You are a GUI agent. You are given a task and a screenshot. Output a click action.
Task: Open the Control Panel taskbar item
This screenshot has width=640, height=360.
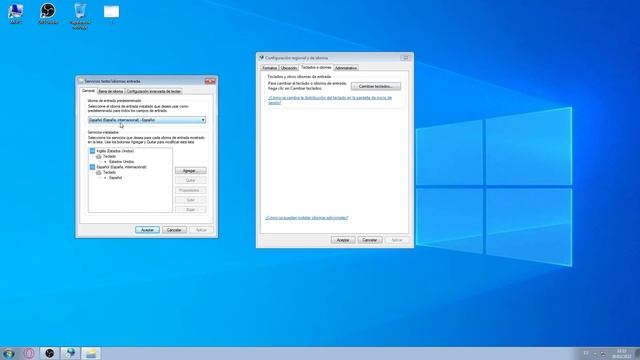coord(70,353)
